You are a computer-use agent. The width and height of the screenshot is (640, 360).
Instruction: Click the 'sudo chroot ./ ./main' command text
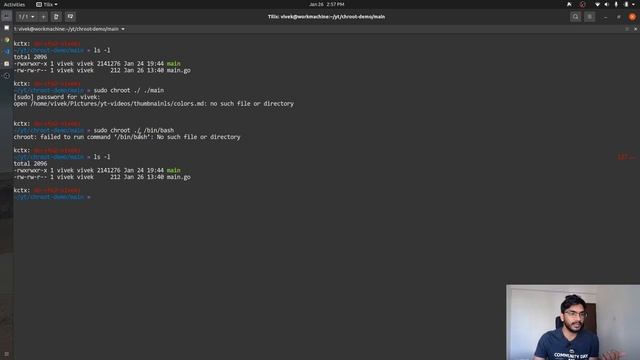click(x=129, y=90)
